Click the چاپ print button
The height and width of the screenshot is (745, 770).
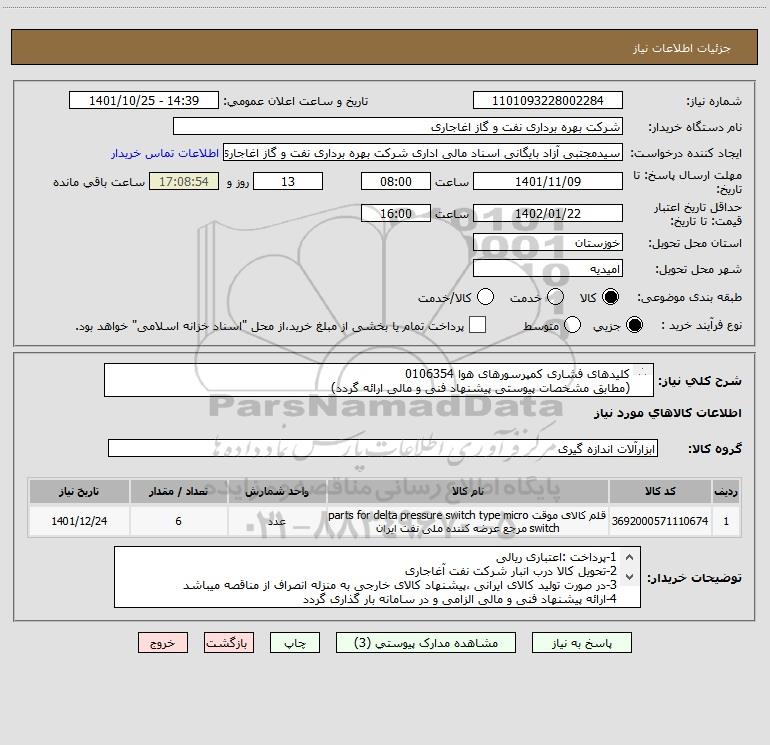point(295,643)
